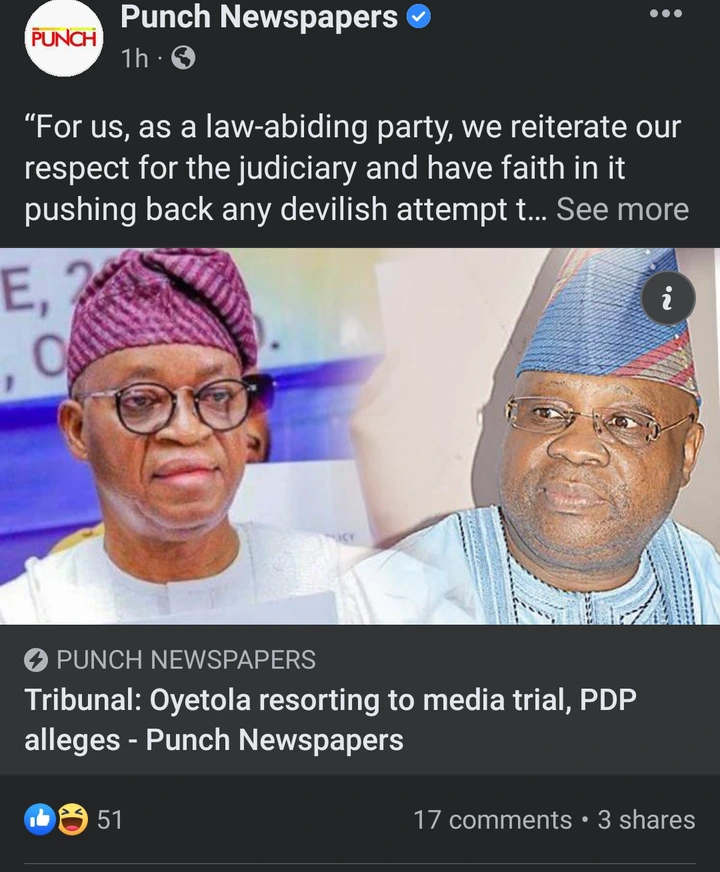Open the Tribunal: Oyetola article headline
The height and width of the screenshot is (872, 720).
[330, 720]
